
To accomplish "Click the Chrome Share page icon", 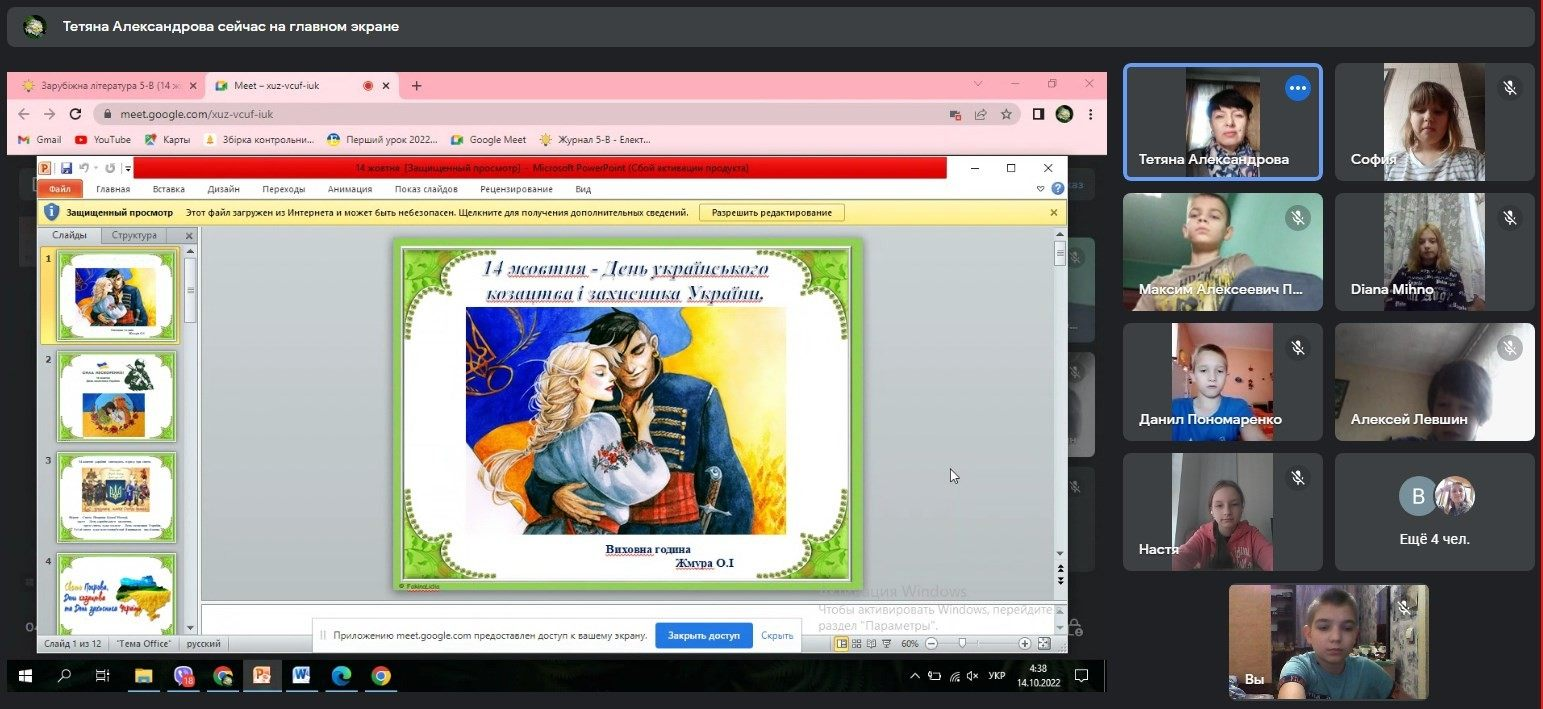I will [981, 114].
